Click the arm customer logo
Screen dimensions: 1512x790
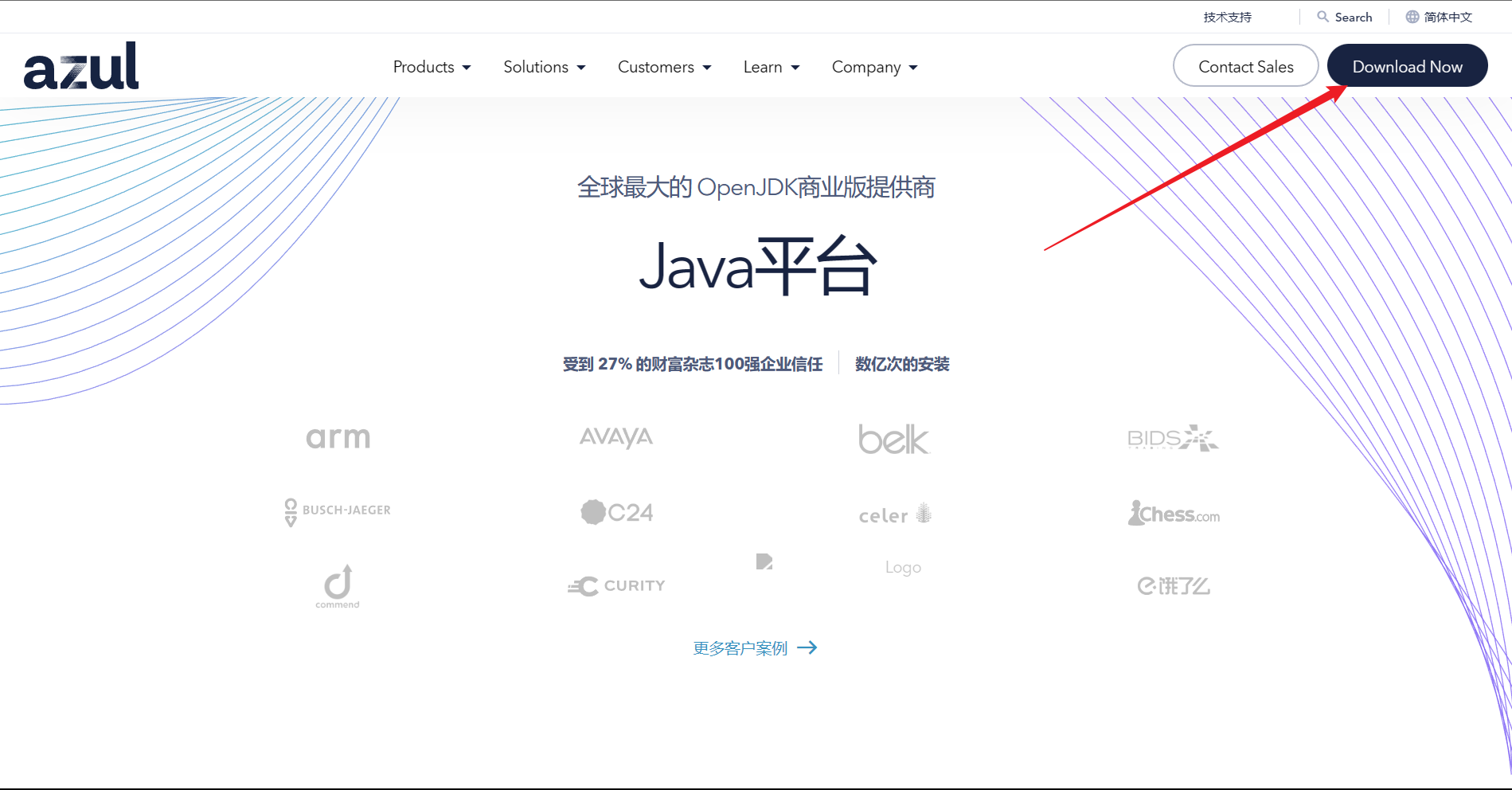338,437
